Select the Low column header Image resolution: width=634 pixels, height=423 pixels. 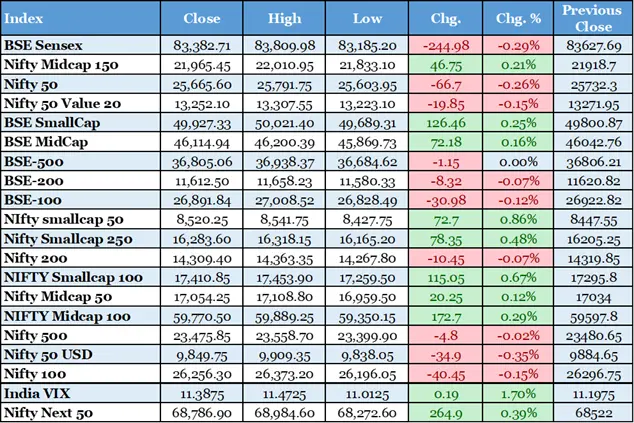point(368,18)
